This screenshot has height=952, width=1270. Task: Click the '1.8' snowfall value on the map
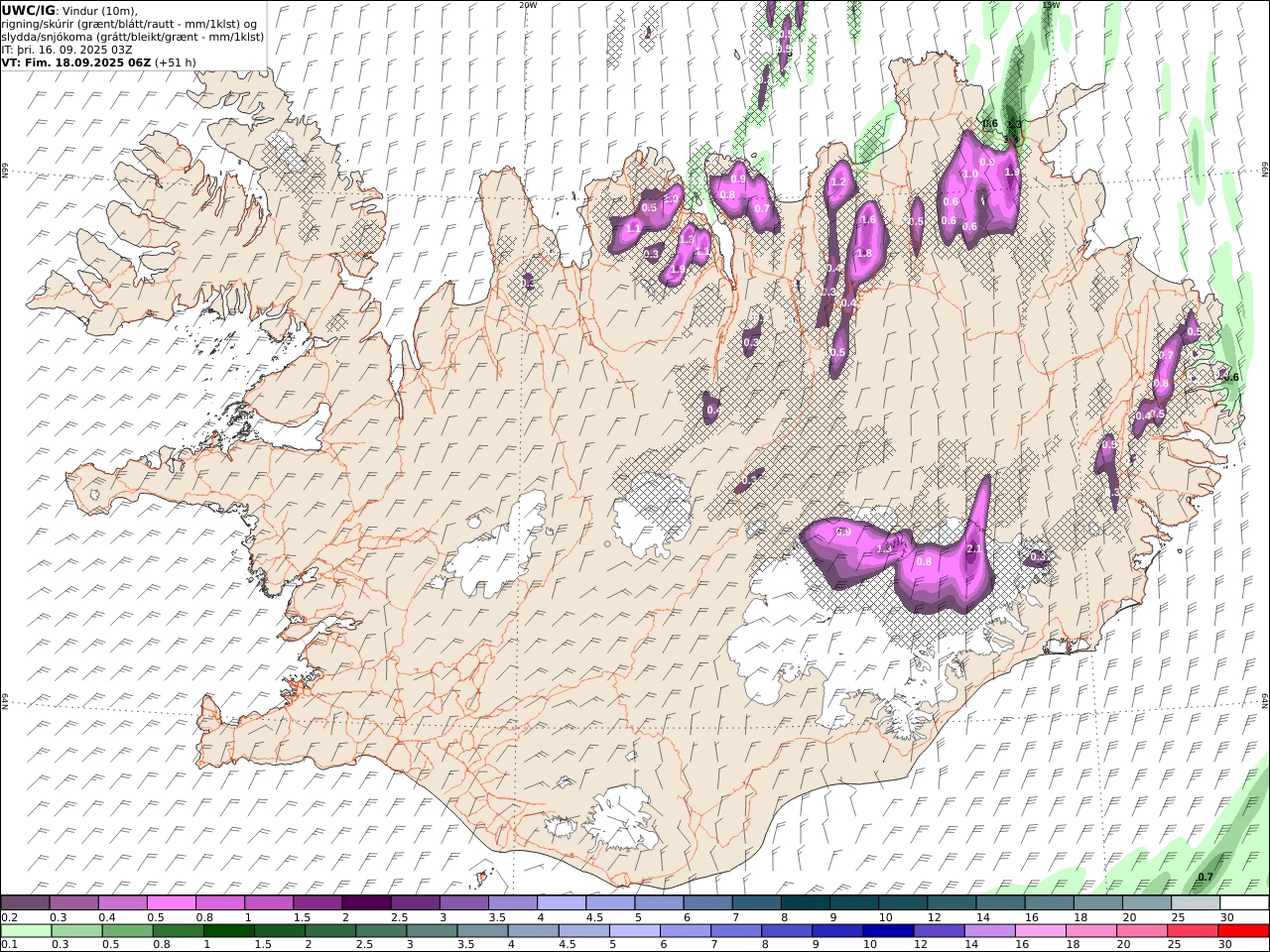pos(864,253)
